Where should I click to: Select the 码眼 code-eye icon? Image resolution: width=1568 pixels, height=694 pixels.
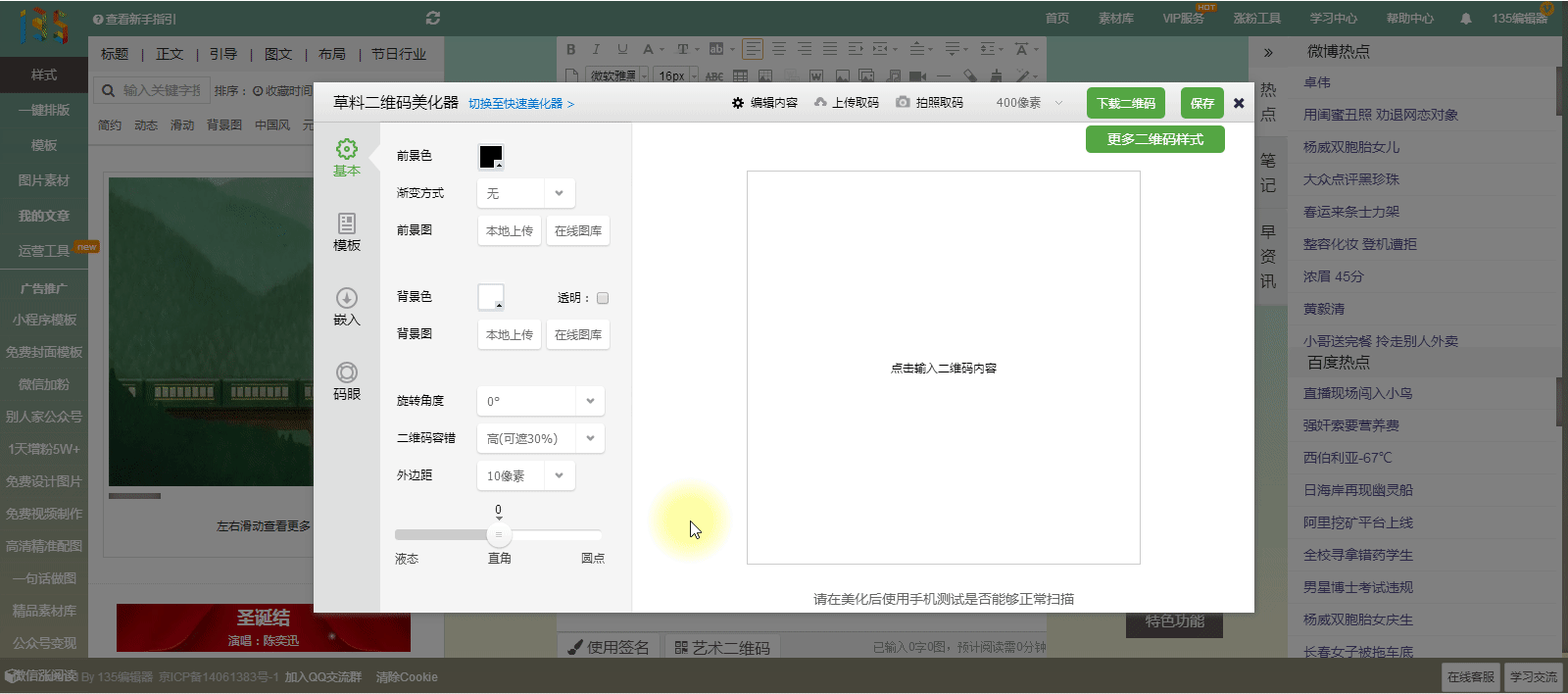click(347, 372)
